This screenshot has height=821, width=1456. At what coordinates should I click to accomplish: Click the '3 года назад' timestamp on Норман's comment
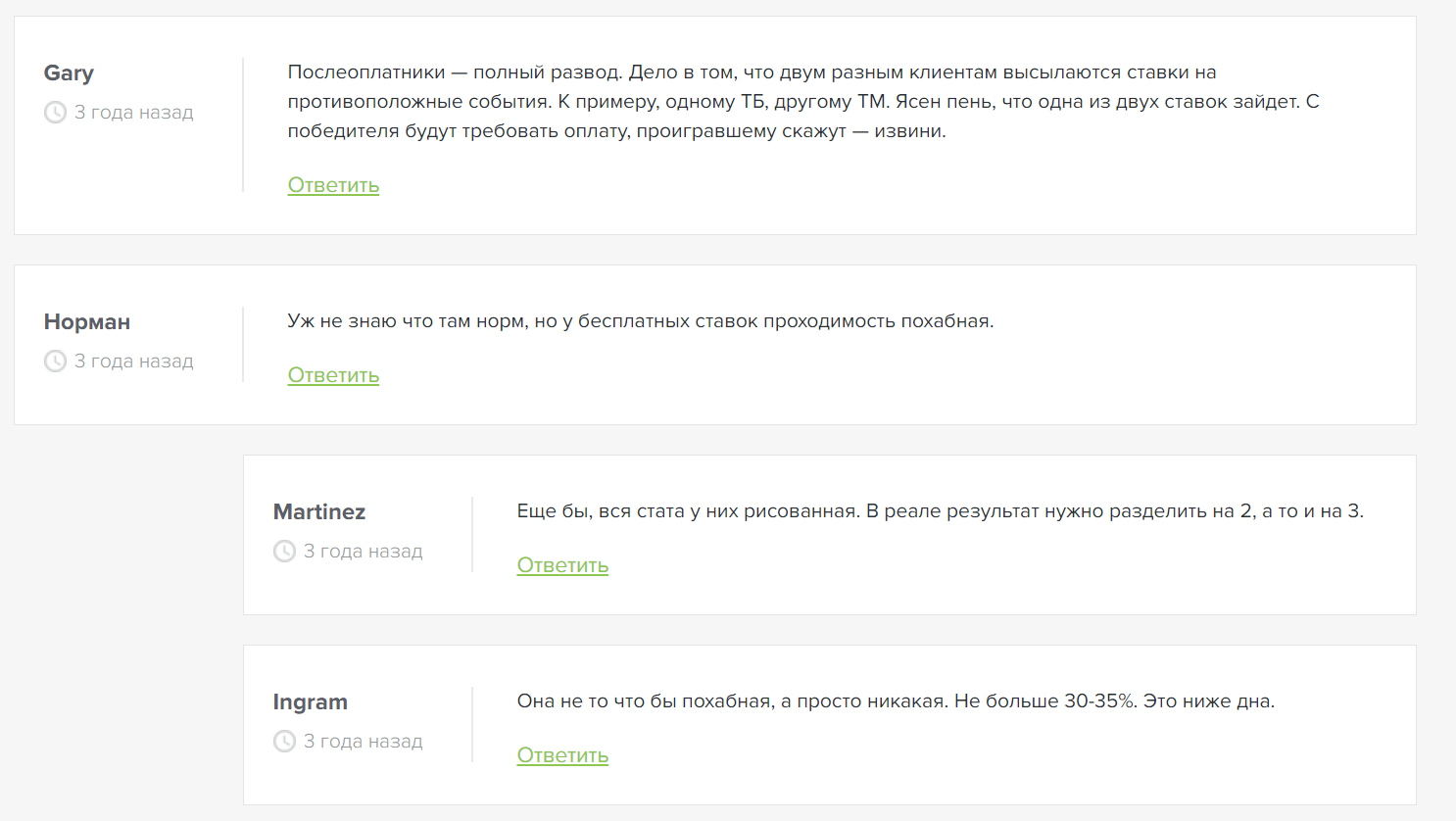click(134, 362)
